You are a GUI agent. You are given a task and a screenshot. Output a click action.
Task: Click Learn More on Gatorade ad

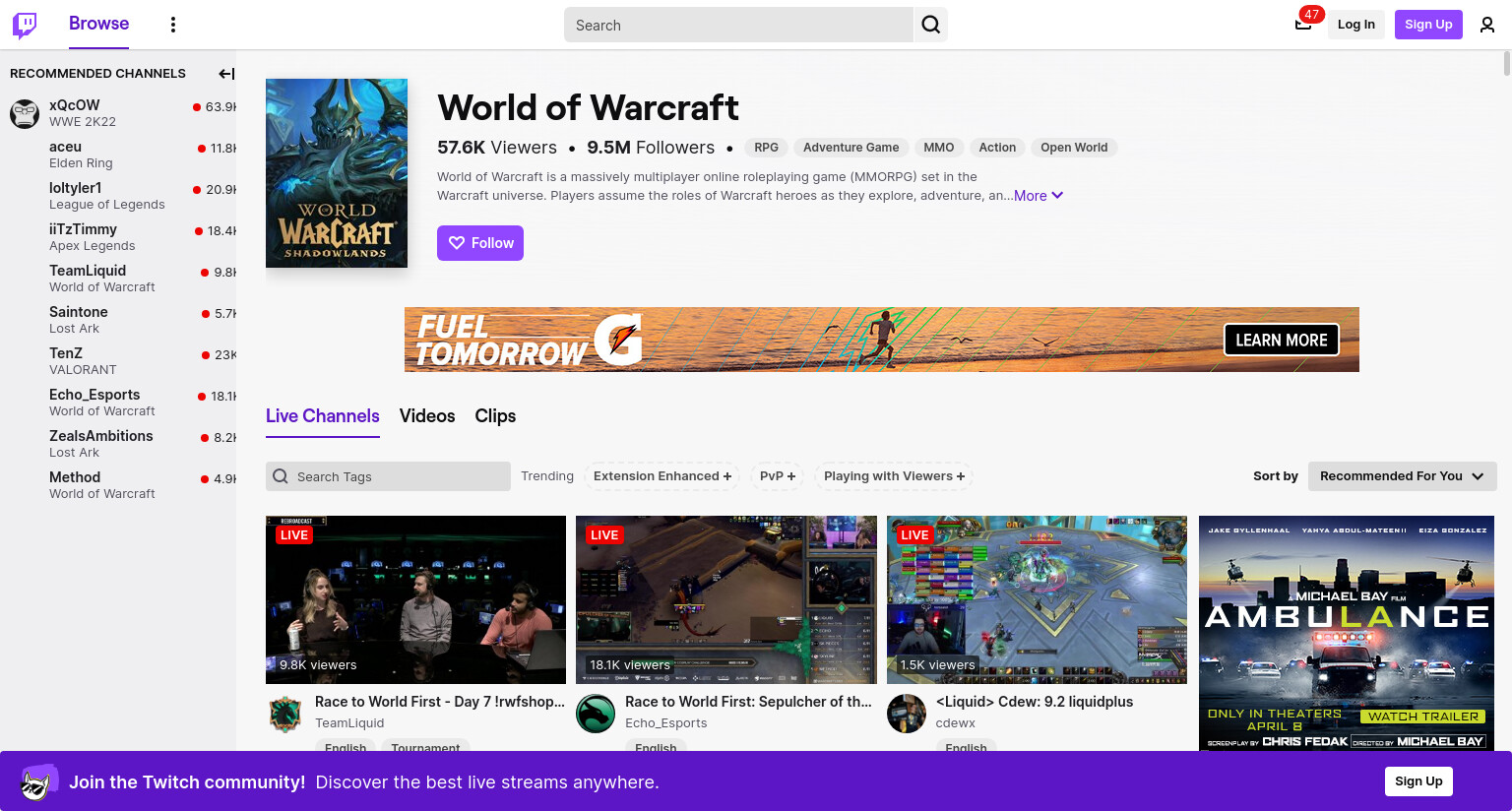1282,341
